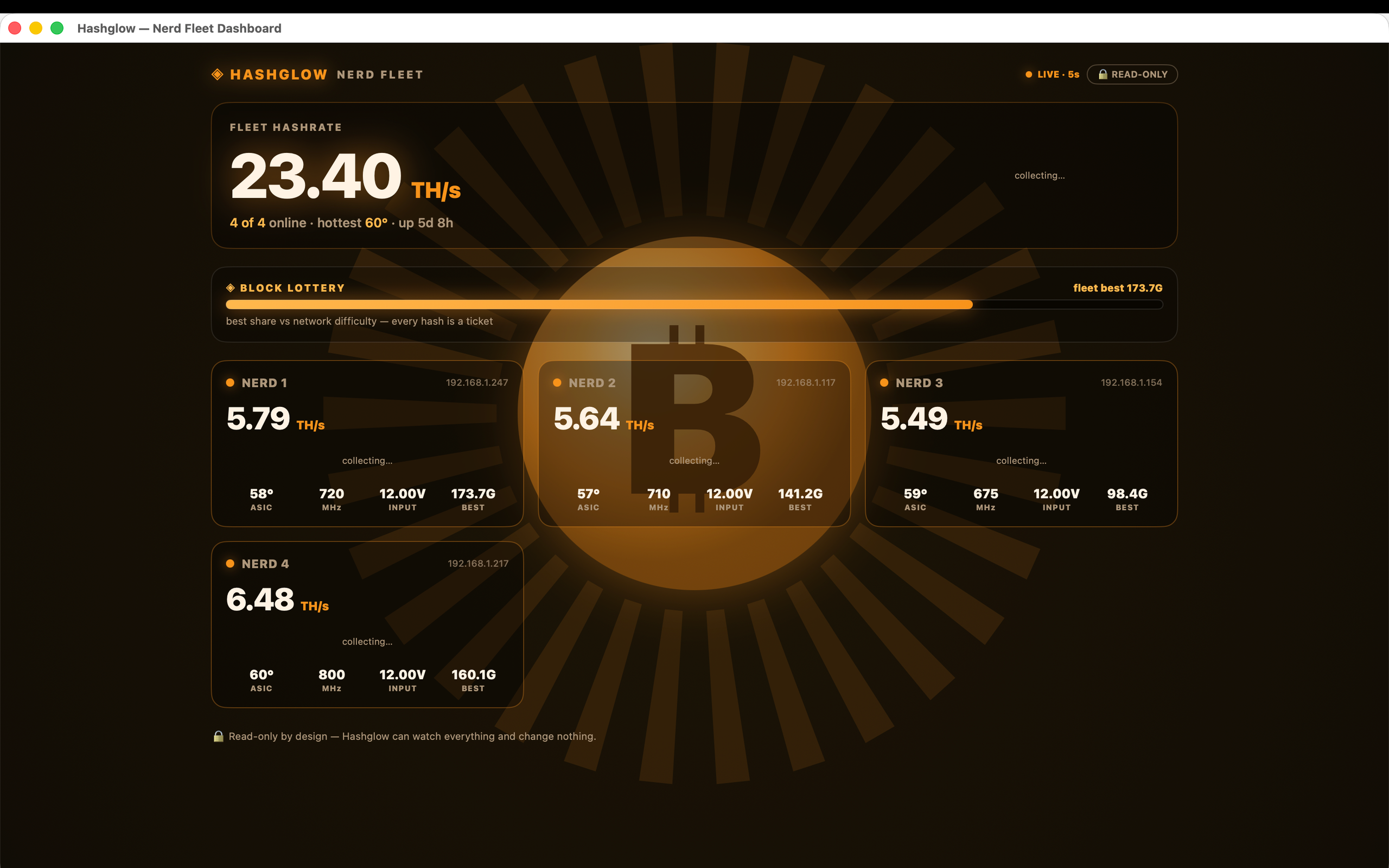Viewport: 1389px width, 868px height.
Task: Click the NERD 1 card title
Action: pos(264,383)
